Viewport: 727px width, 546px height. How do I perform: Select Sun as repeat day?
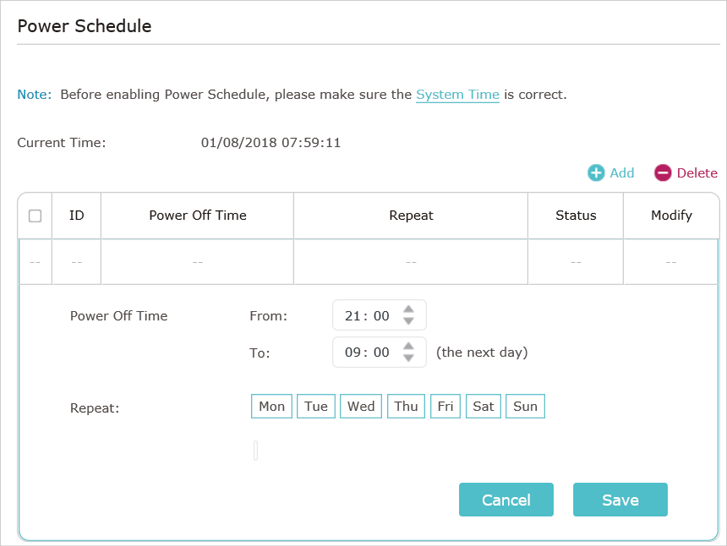[x=525, y=406]
